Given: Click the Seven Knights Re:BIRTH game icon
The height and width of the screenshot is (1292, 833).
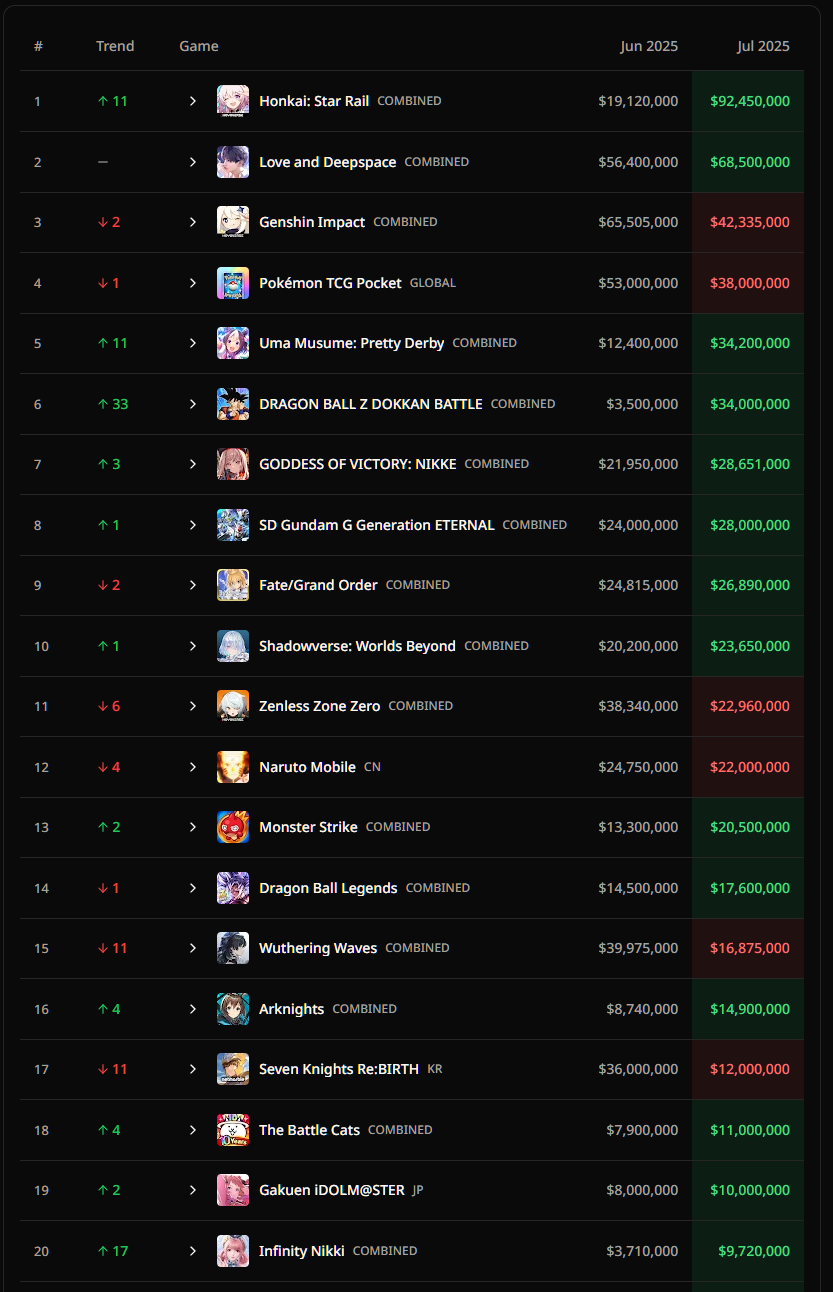Looking at the screenshot, I should pos(233,1069).
